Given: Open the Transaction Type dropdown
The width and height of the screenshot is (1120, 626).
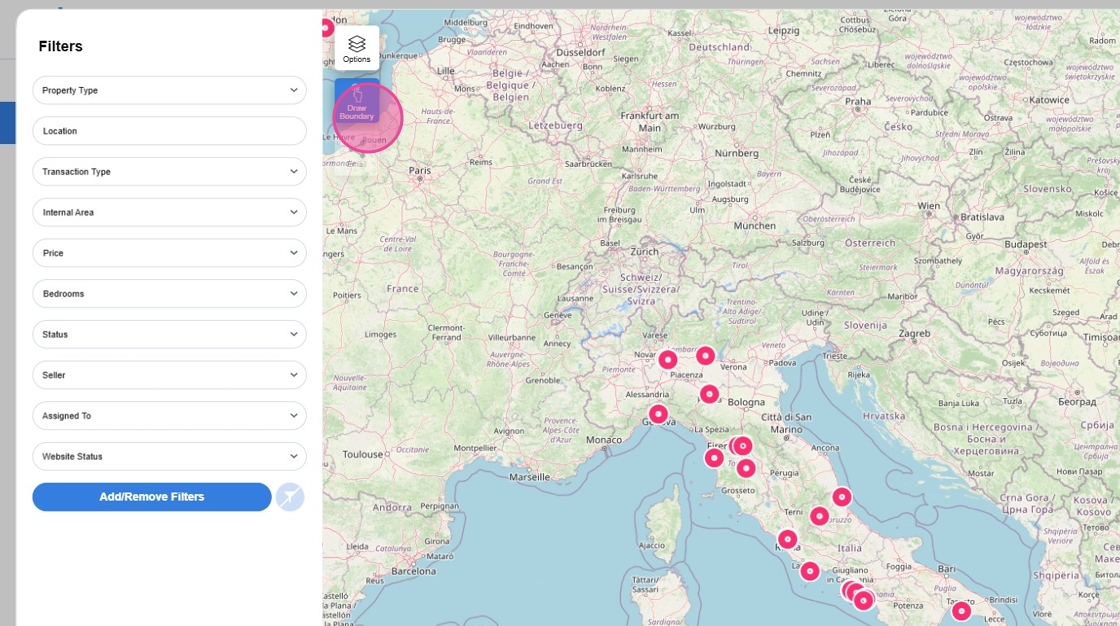Looking at the screenshot, I should [x=169, y=172].
